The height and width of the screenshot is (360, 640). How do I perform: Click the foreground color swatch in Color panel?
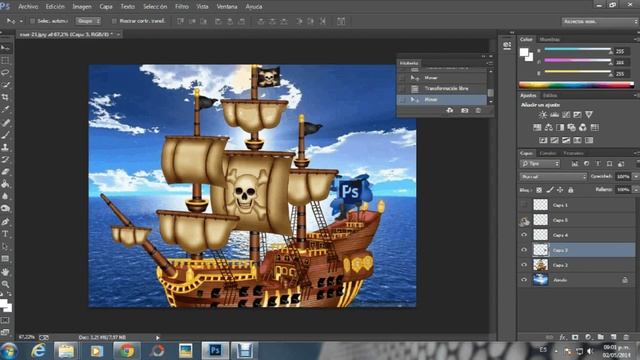tap(524, 52)
